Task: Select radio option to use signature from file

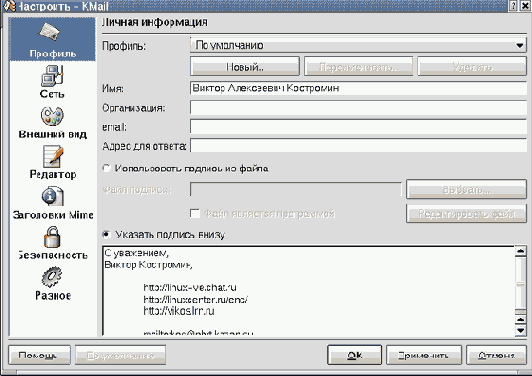Action: tap(107, 168)
